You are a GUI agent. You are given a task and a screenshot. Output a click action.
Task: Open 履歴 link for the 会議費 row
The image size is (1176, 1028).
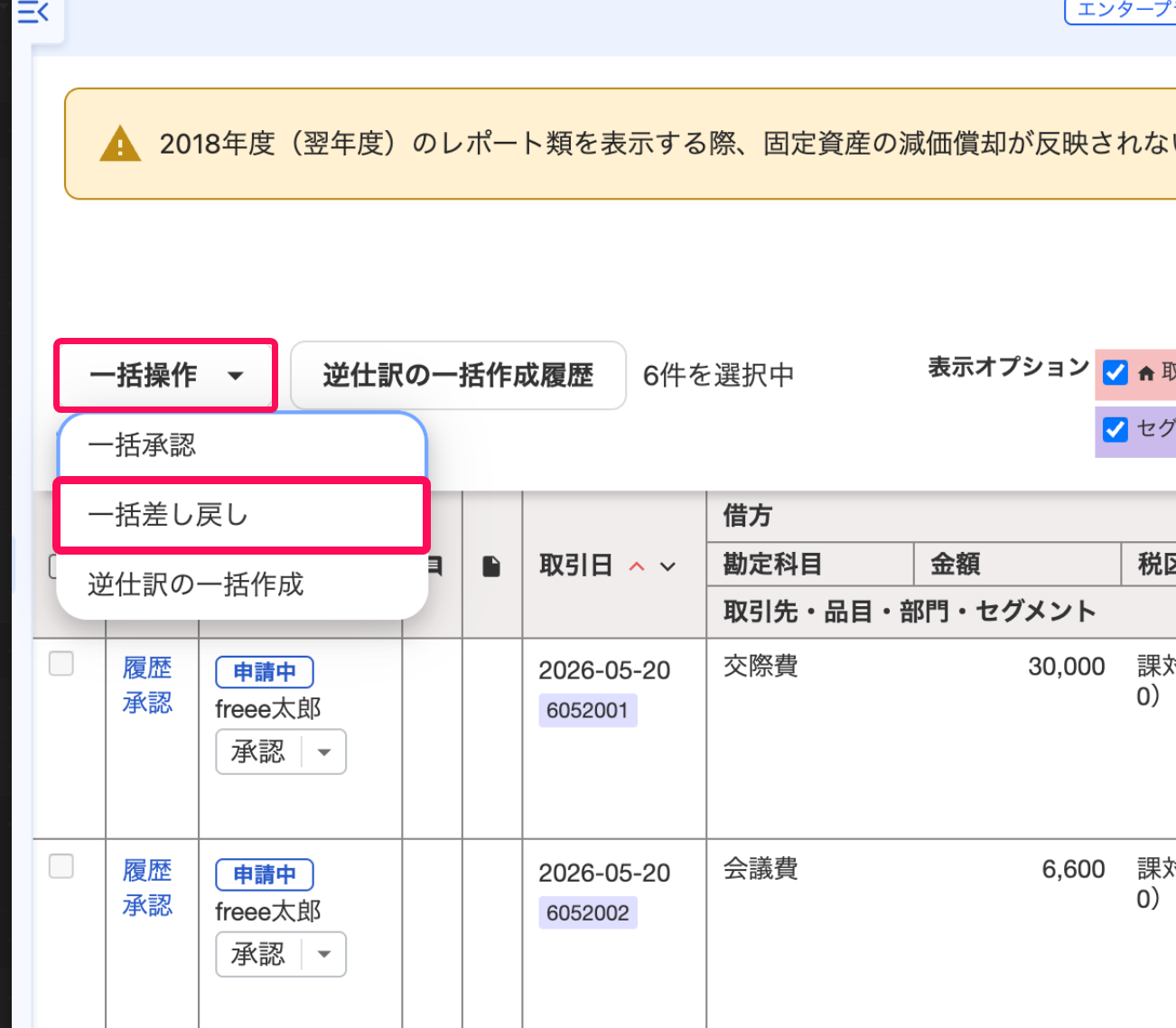tap(147, 871)
